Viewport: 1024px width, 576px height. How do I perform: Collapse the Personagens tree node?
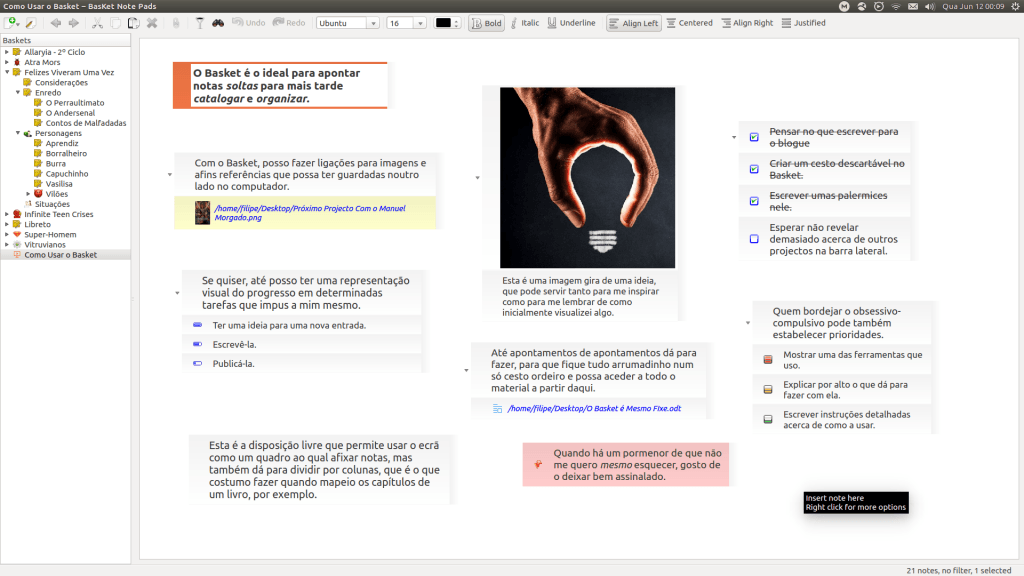pos(18,133)
